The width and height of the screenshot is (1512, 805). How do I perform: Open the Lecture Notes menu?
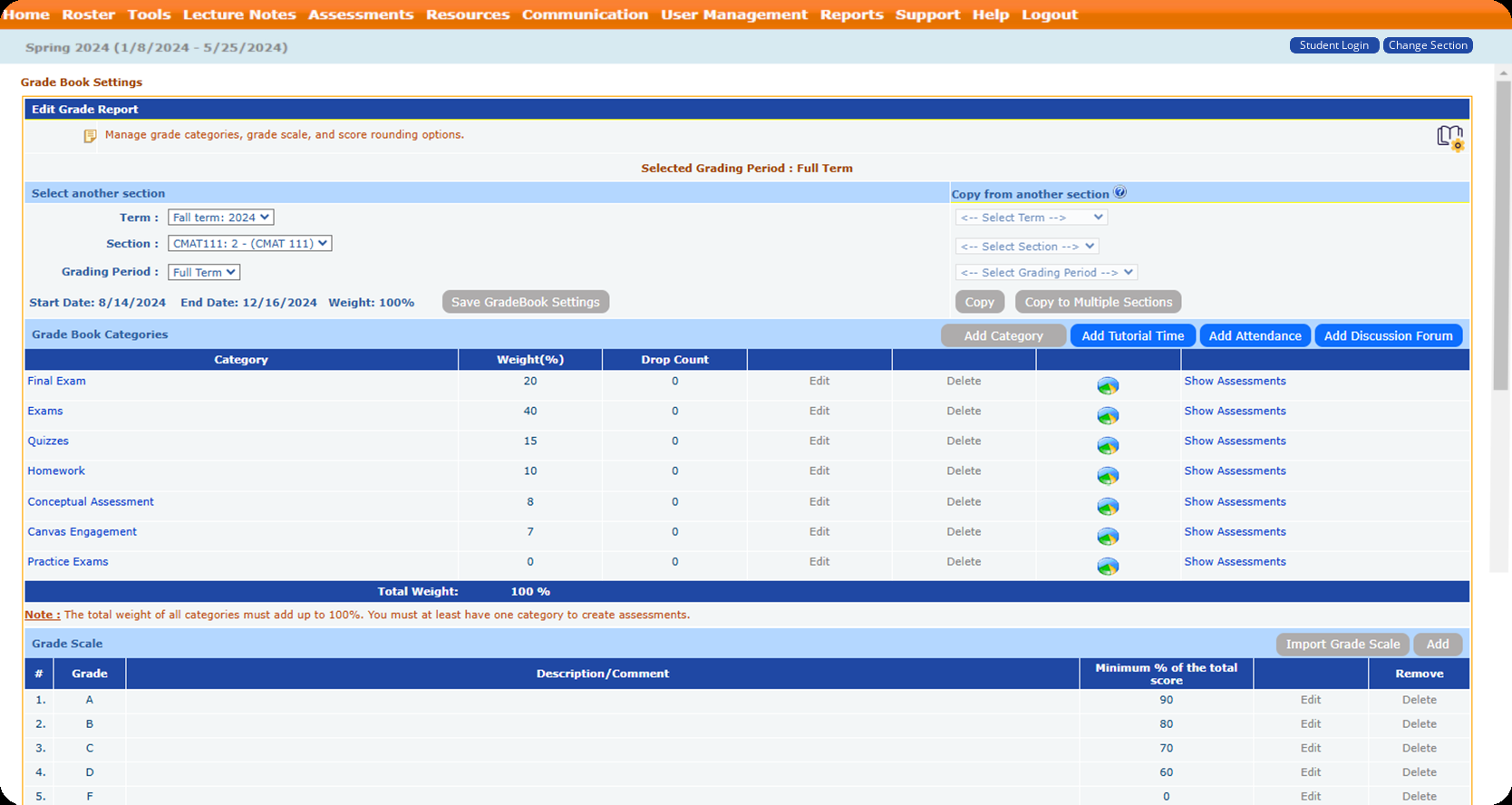239,15
